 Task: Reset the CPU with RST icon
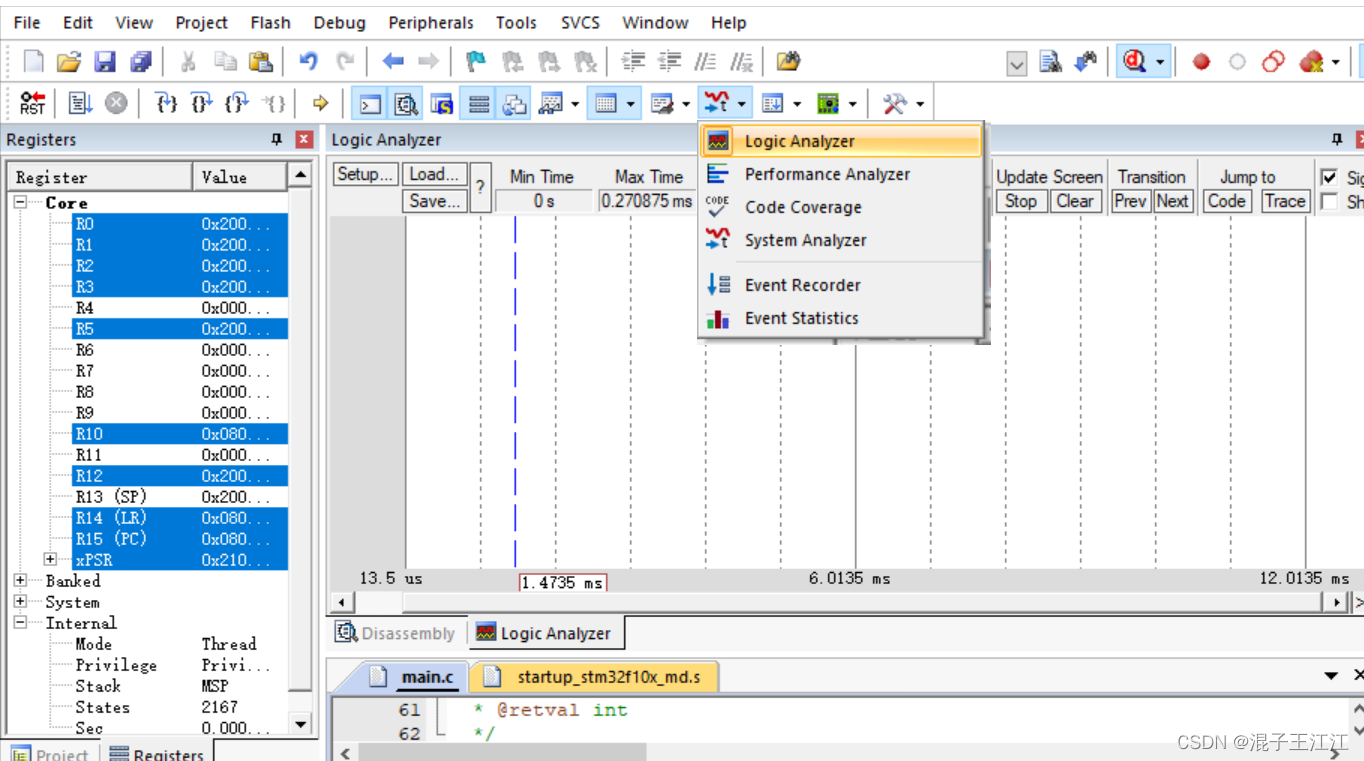pyautogui.click(x=33, y=103)
